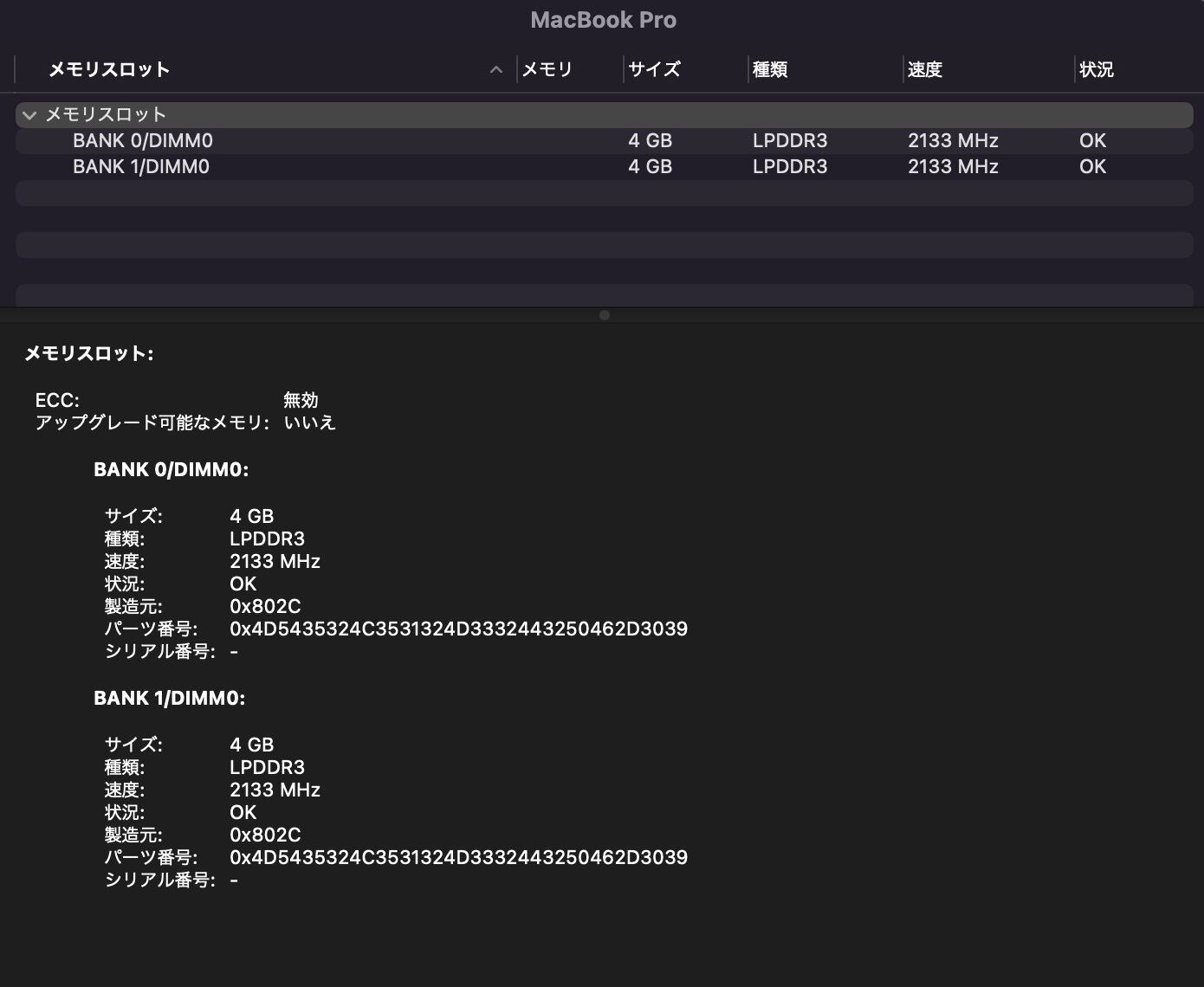Screen dimensions: 1204x987
Task: Click the BANK 0/DIMM0 heading in details pane
Action: [x=172, y=470]
